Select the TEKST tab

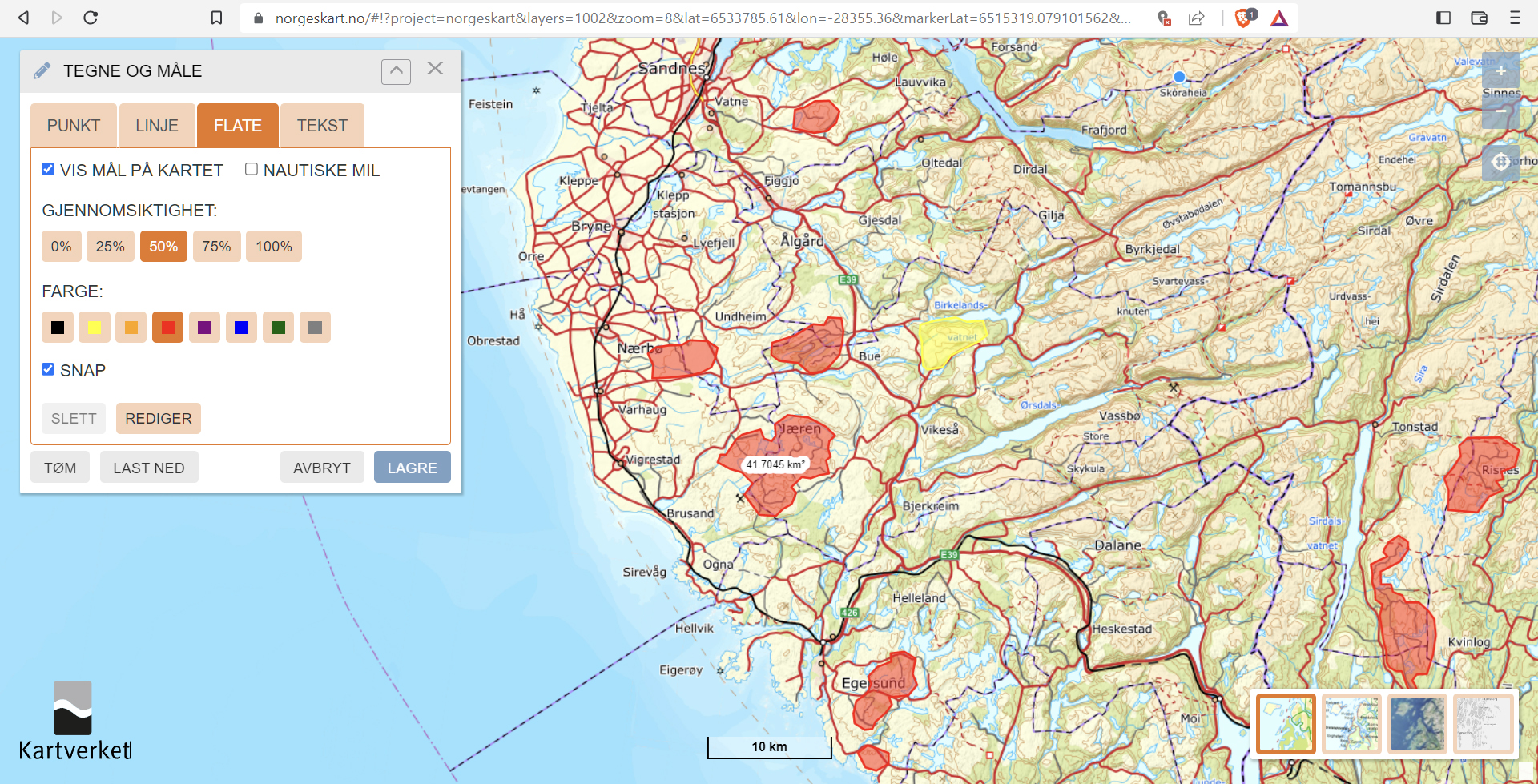(322, 126)
